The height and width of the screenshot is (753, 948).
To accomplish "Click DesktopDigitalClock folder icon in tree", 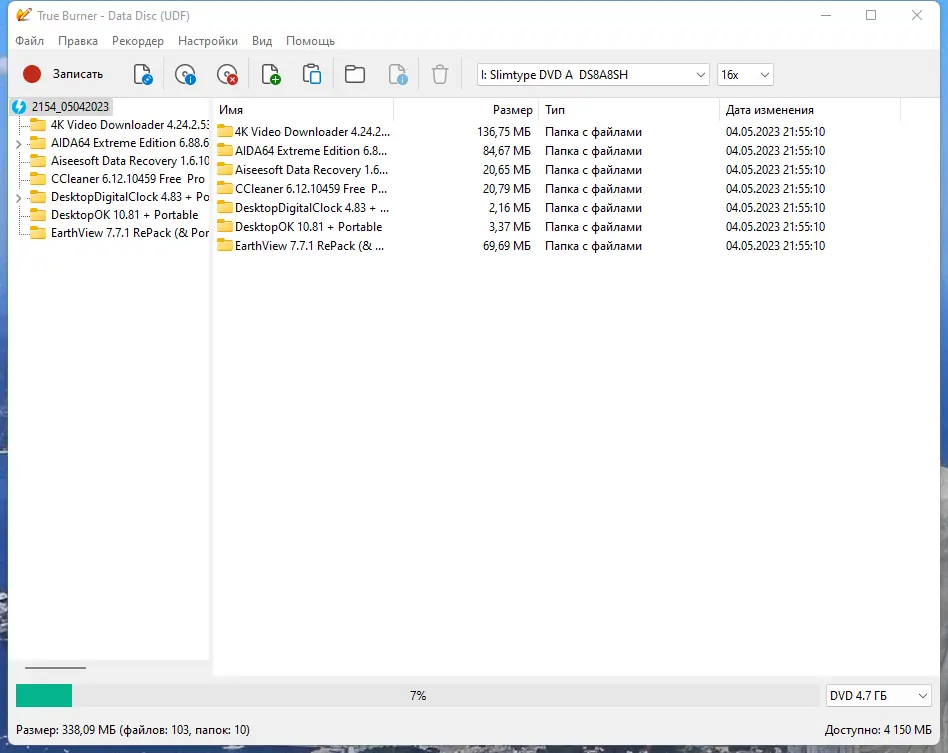I will (38, 197).
